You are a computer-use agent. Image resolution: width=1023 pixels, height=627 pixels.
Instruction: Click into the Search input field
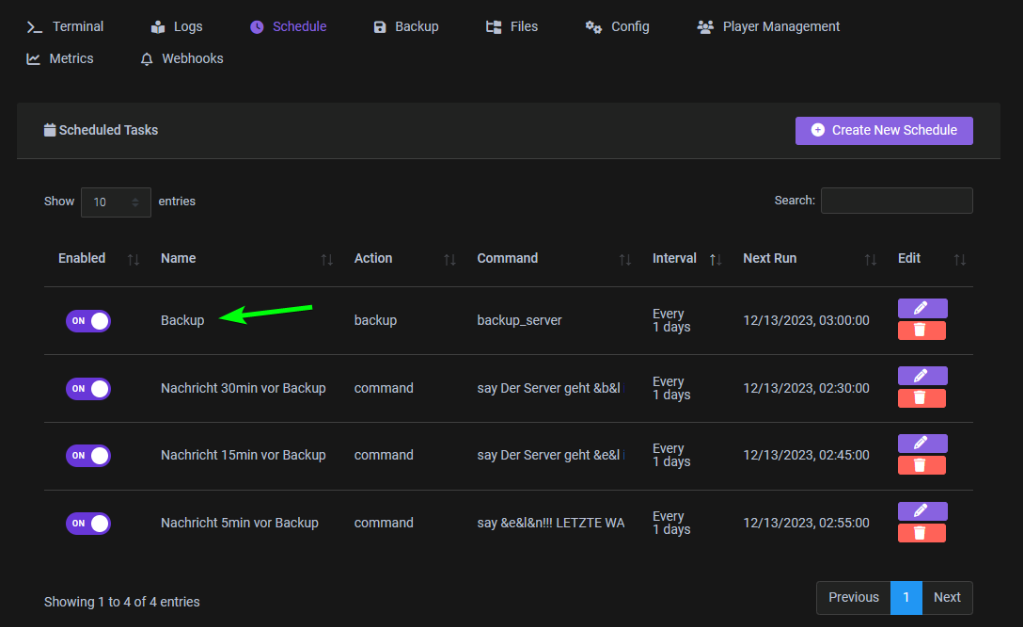click(896, 201)
